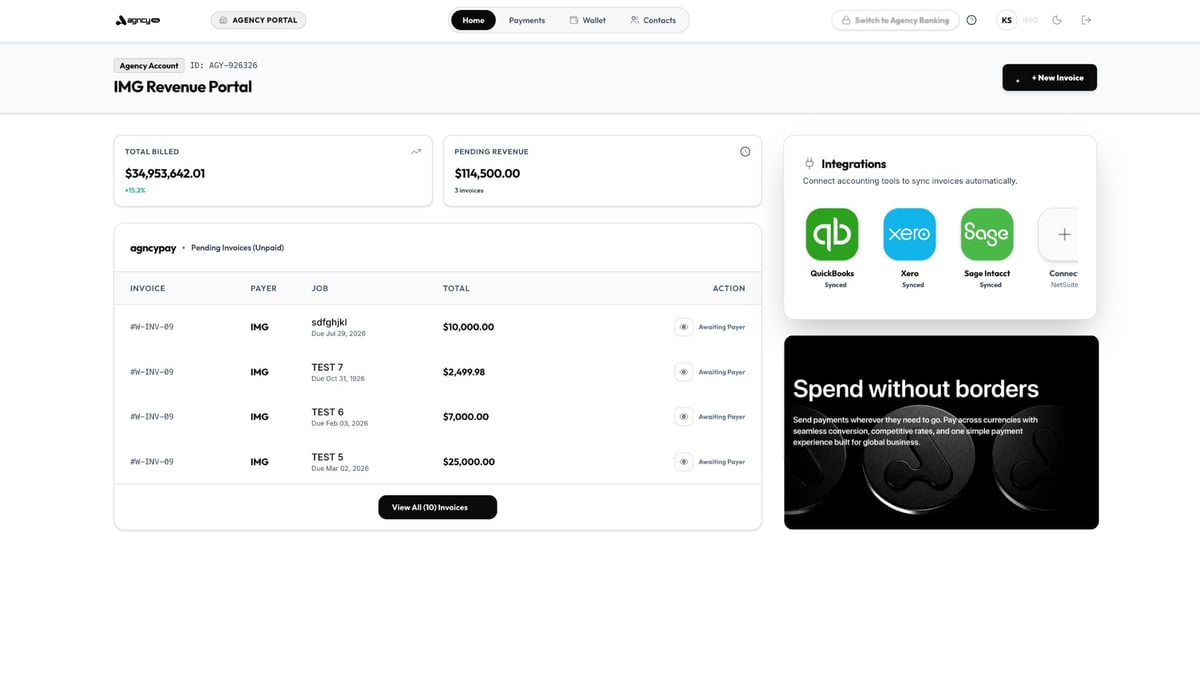Click Awaiting Payer status in sdfghjkl row
The width and height of the screenshot is (1200, 675).
point(722,327)
